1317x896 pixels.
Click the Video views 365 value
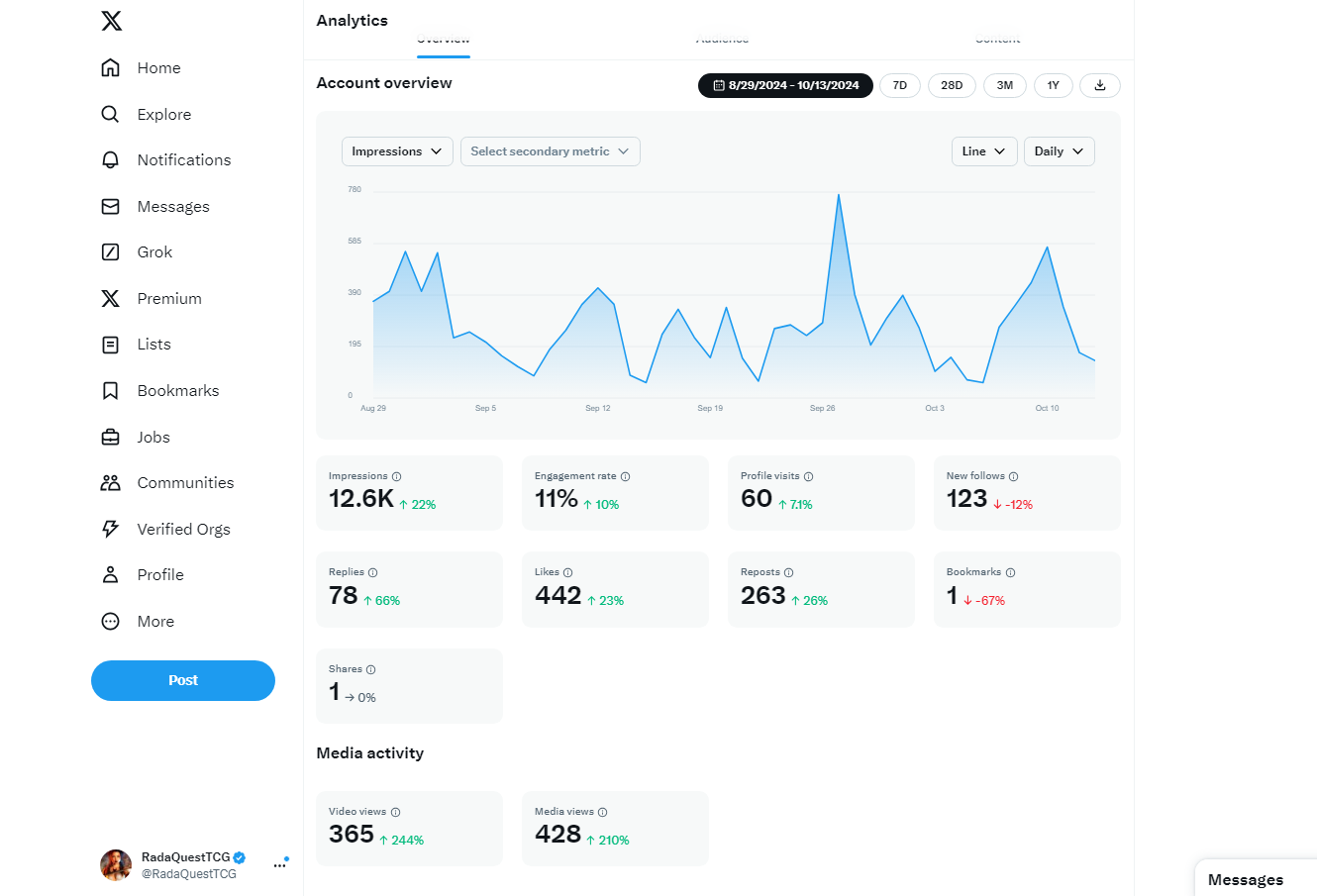coord(352,834)
